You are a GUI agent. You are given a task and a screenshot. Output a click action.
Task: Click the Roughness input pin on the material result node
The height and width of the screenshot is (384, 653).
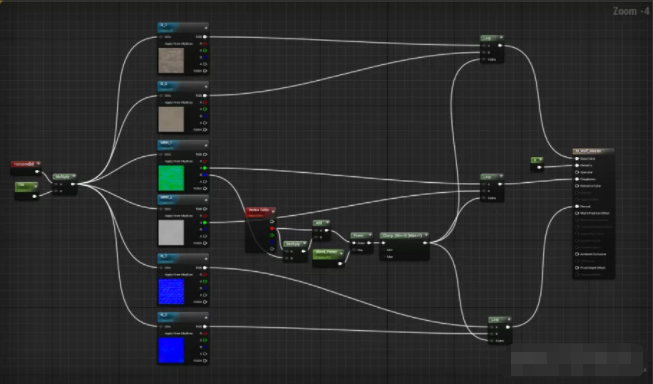coord(577,179)
